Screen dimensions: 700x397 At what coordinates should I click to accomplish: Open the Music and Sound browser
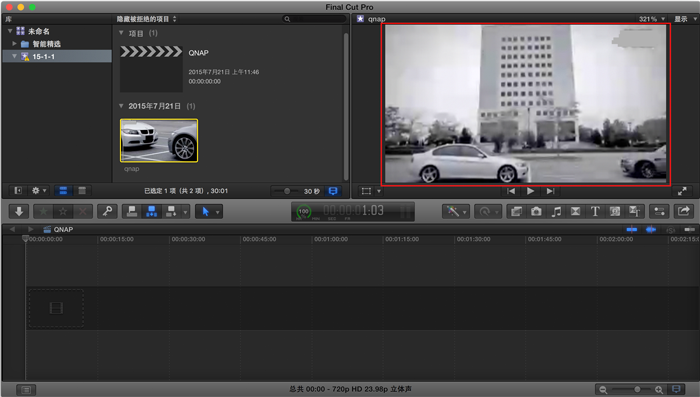556,211
